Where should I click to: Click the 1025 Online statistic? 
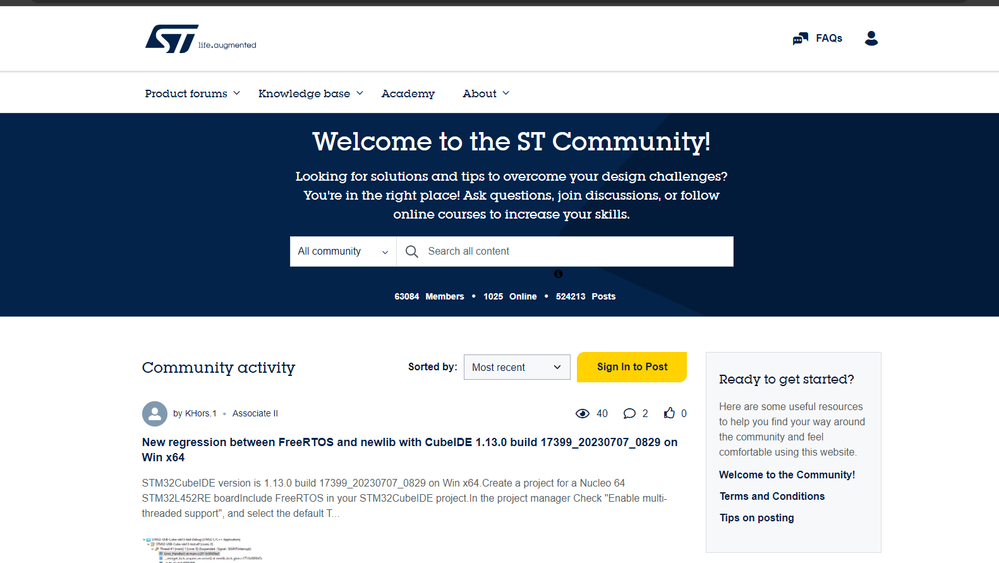pyautogui.click(x=510, y=297)
